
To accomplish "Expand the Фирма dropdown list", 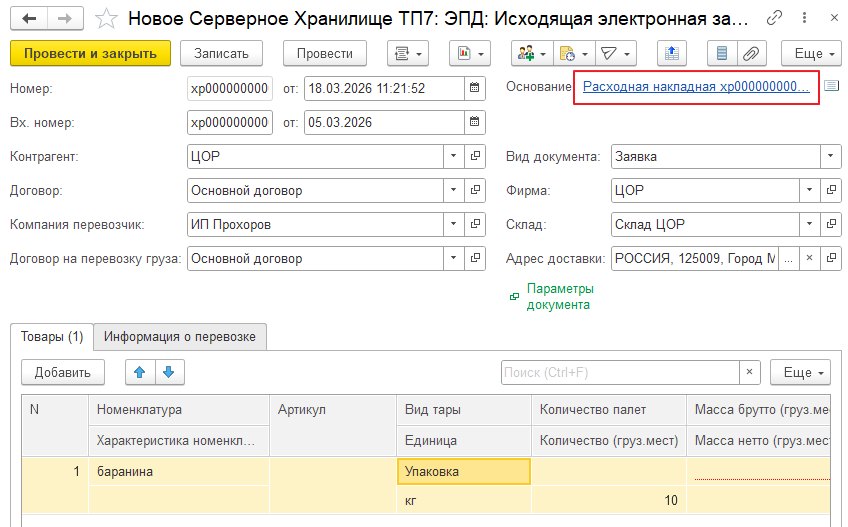I will [x=809, y=190].
